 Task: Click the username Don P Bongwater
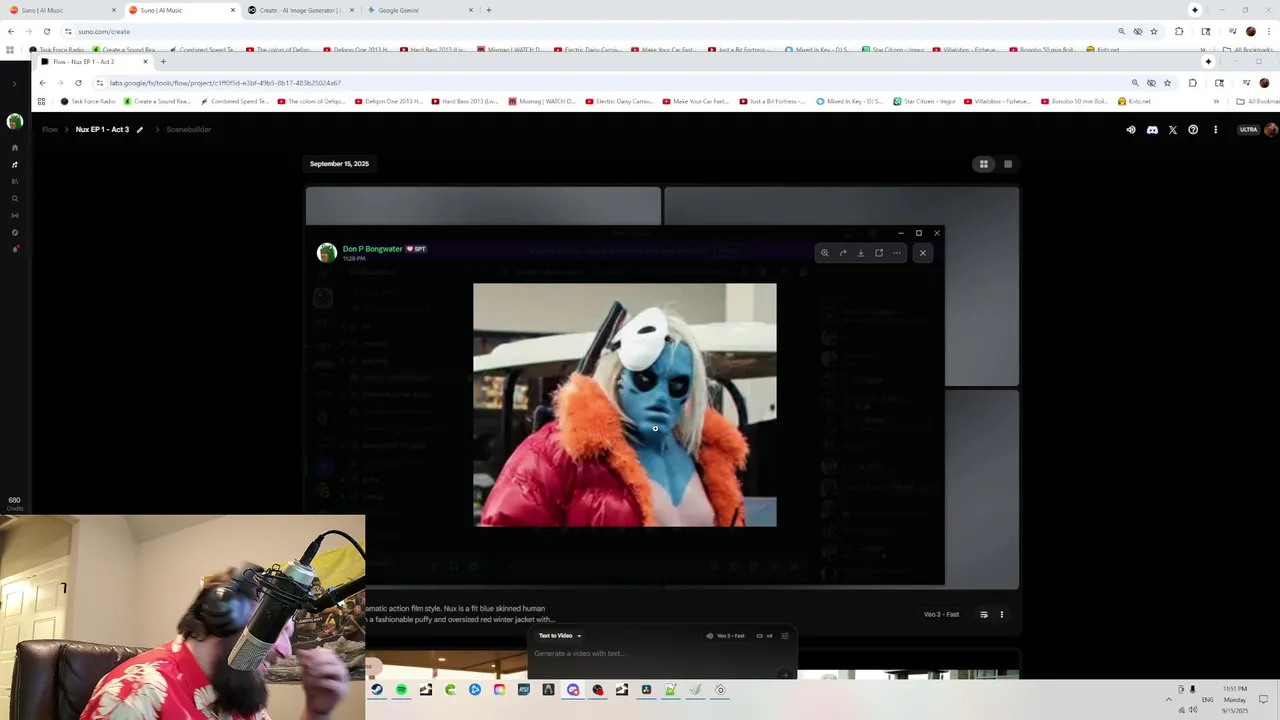click(372, 249)
